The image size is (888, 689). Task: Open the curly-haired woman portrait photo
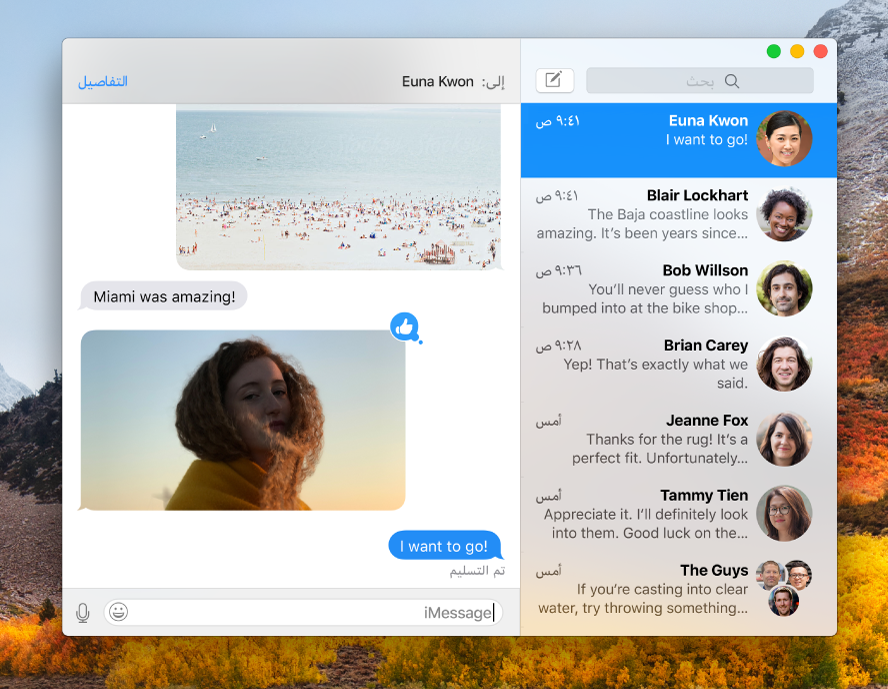(x=243, y=420)
